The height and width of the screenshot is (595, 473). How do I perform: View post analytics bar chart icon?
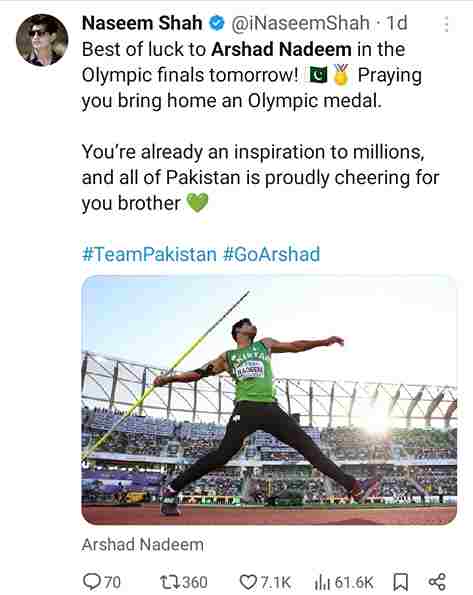click(x=322, y=582)
